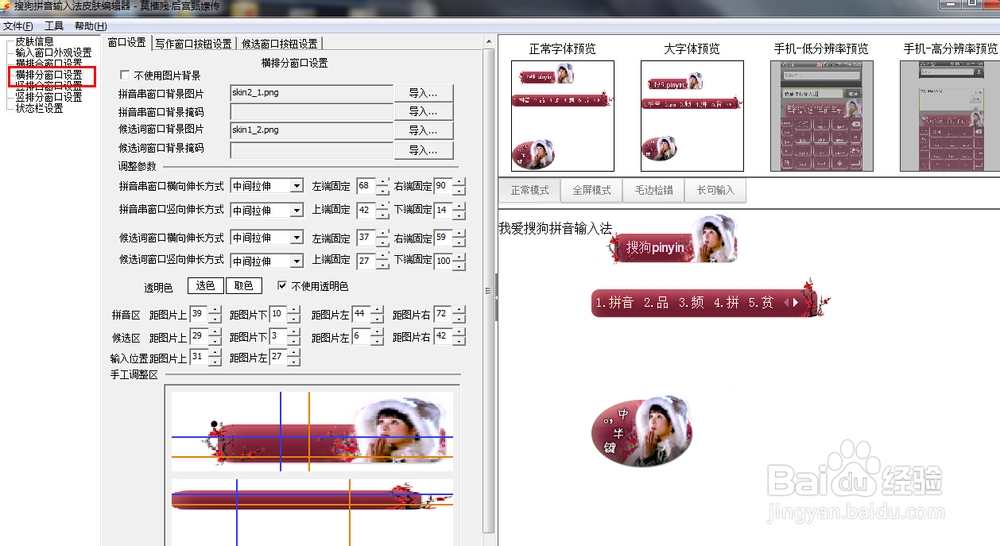Click the oval status bar preview image
Viewport: 1000px width, 546px height.
pos(642,431)
